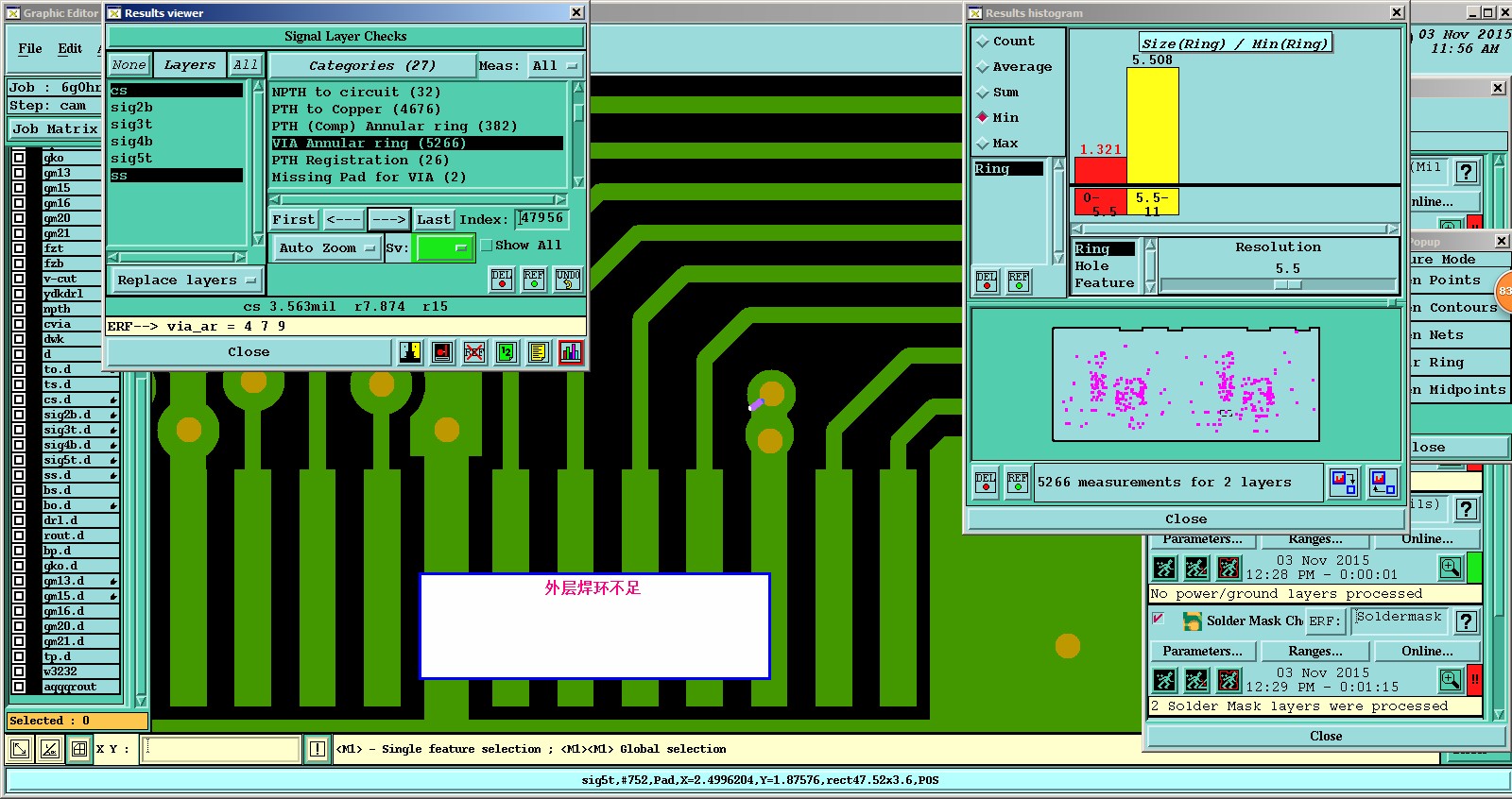Image resolution: width=1512 pixels, height=799 pixels.
Task: Click the previous arrow <--- button
Action: [344, 220]
